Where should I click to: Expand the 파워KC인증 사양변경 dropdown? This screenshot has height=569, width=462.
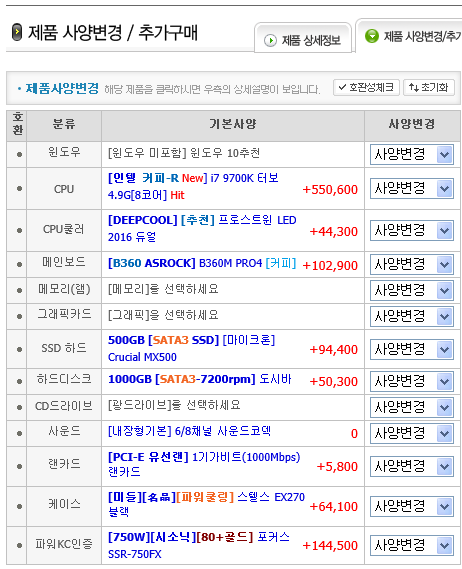tap(412, 545)
